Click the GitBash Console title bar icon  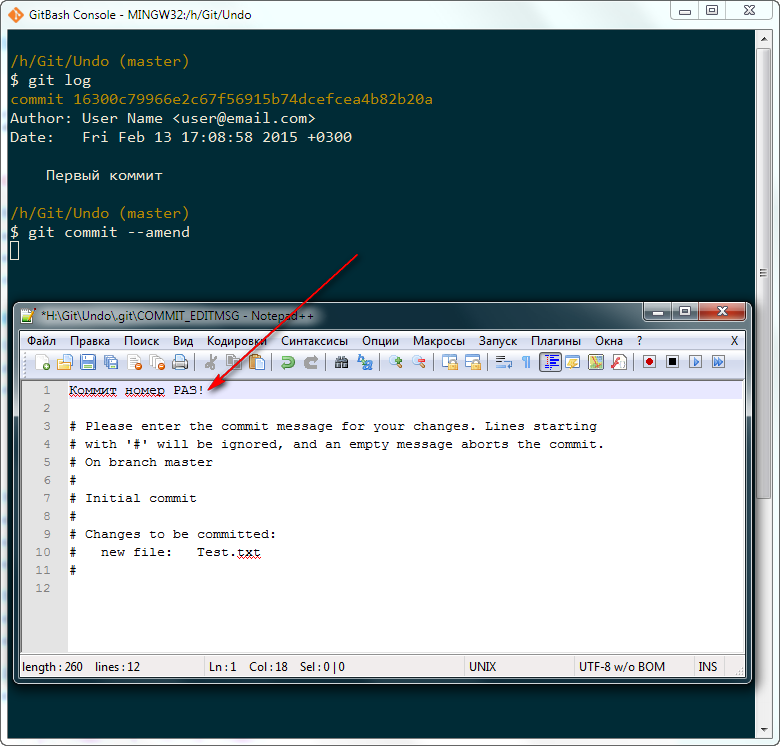16,15
